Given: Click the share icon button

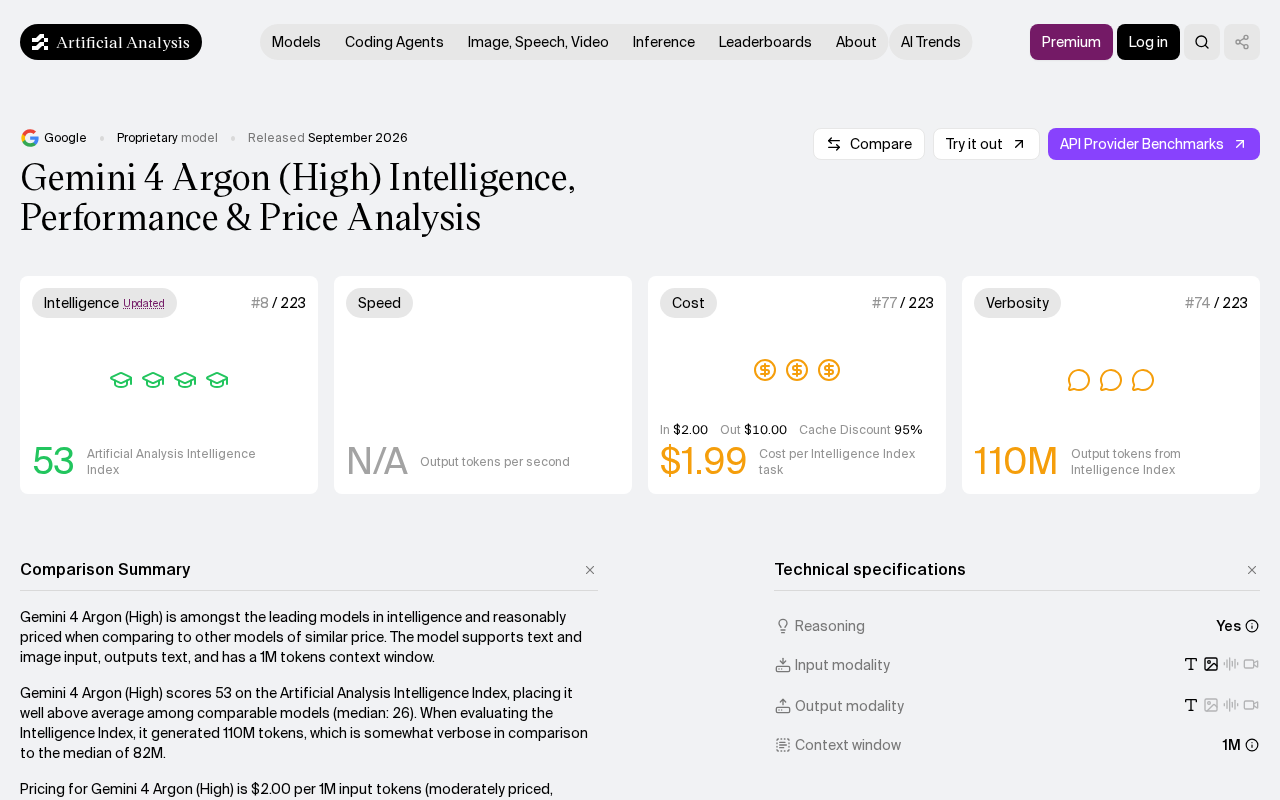Looking at the screenshot, I should click(1242, 42).
